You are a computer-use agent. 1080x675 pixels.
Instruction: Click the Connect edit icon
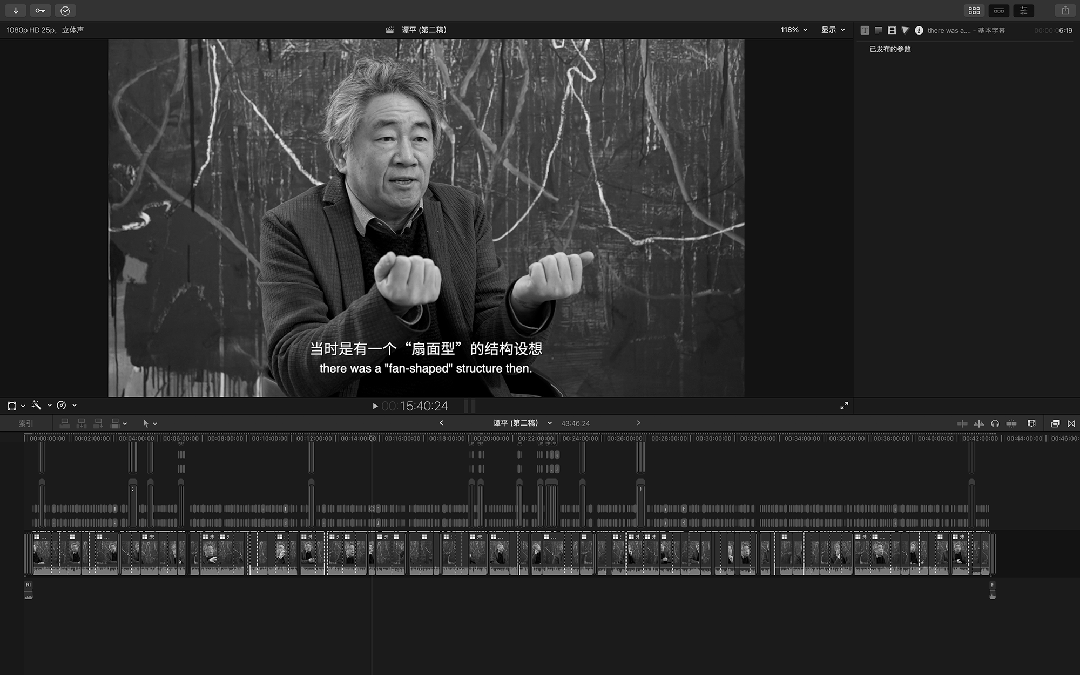[x=65, y=423]
